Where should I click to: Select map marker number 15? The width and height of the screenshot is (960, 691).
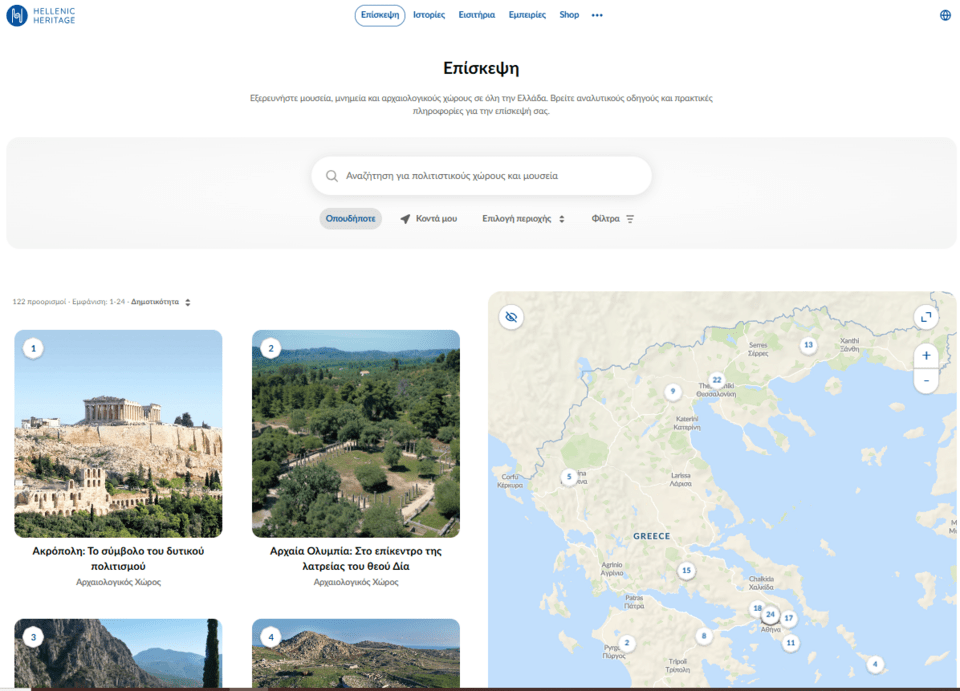click(x=686, y=571)
